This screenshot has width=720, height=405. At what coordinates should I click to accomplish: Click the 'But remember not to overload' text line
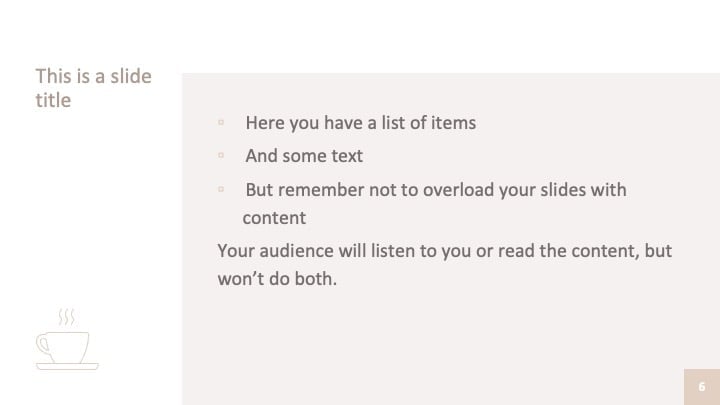[x=436, y=190]
